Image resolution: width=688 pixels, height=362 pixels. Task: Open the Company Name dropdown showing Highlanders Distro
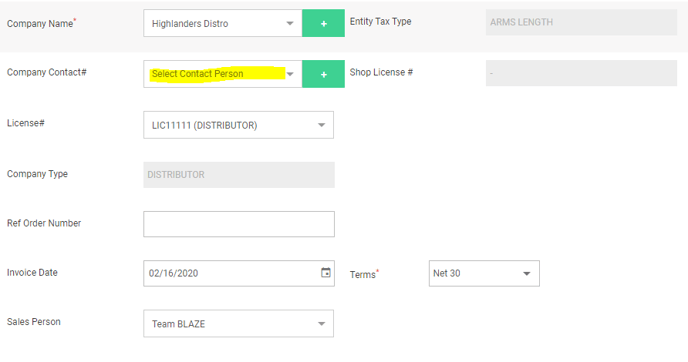click(222, 23)
